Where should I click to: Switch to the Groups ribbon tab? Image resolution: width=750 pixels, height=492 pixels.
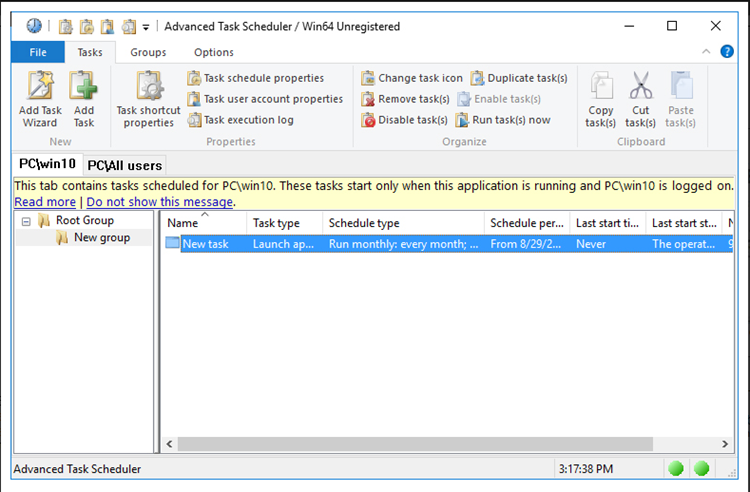(148, 52)
